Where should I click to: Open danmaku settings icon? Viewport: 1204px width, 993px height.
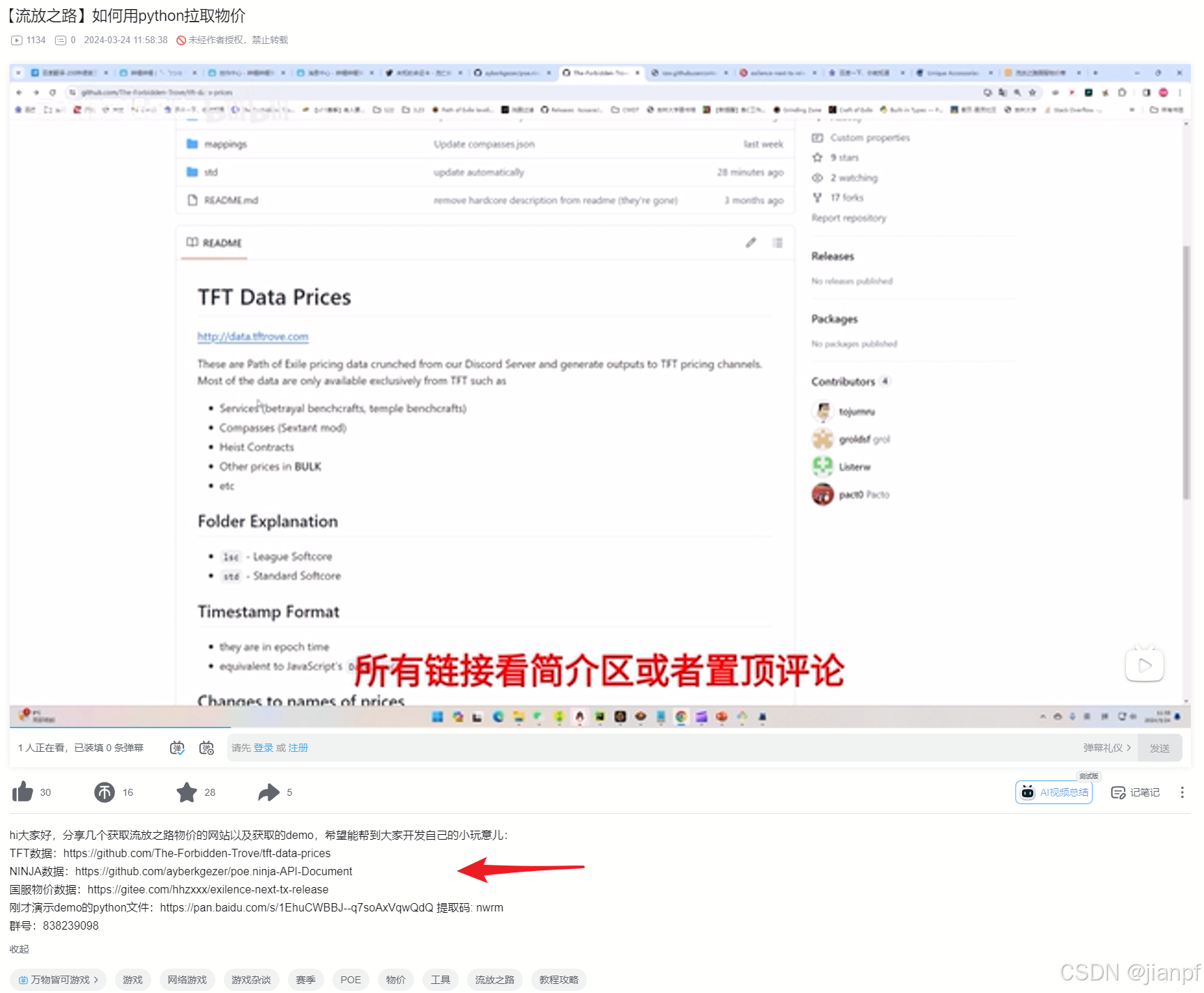(x=206, y=748)
